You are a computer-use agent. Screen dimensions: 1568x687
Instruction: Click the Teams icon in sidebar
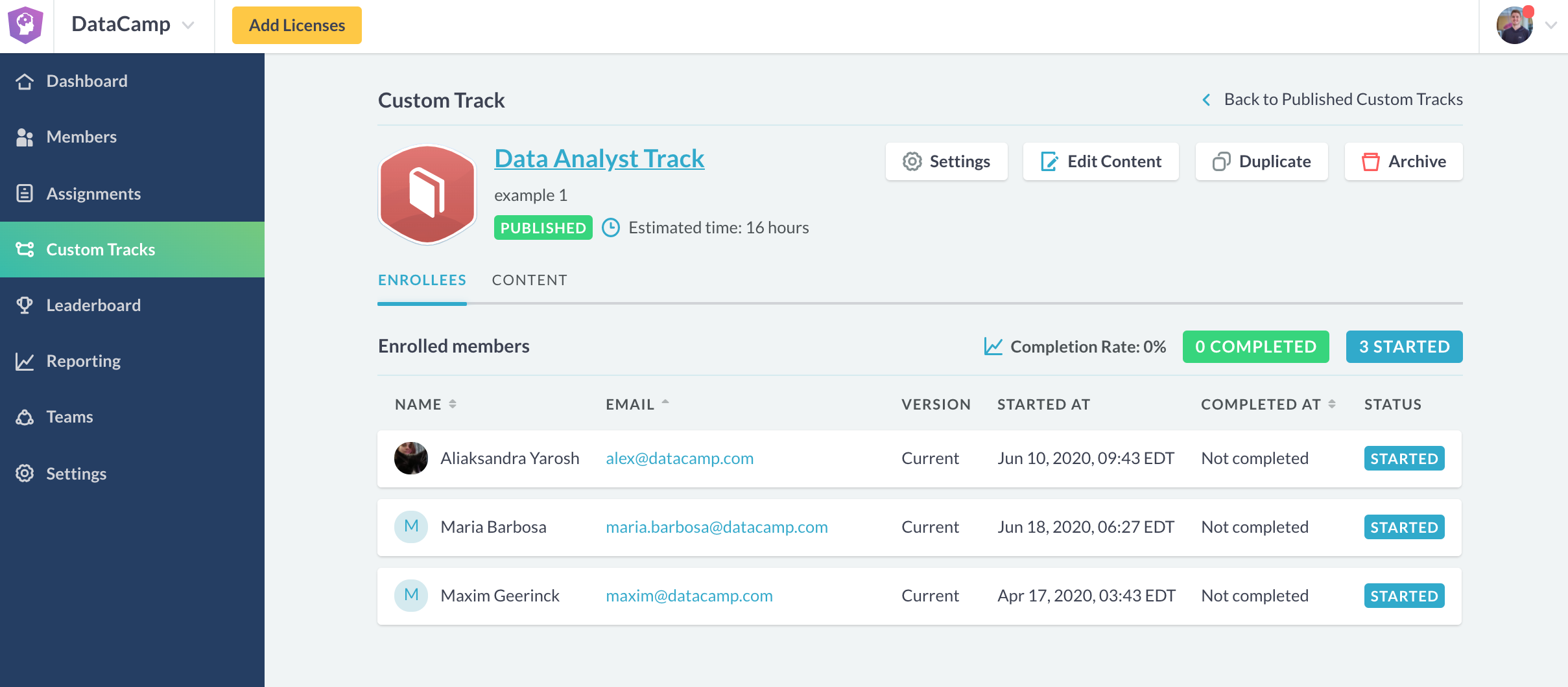[x=25, y=417]
